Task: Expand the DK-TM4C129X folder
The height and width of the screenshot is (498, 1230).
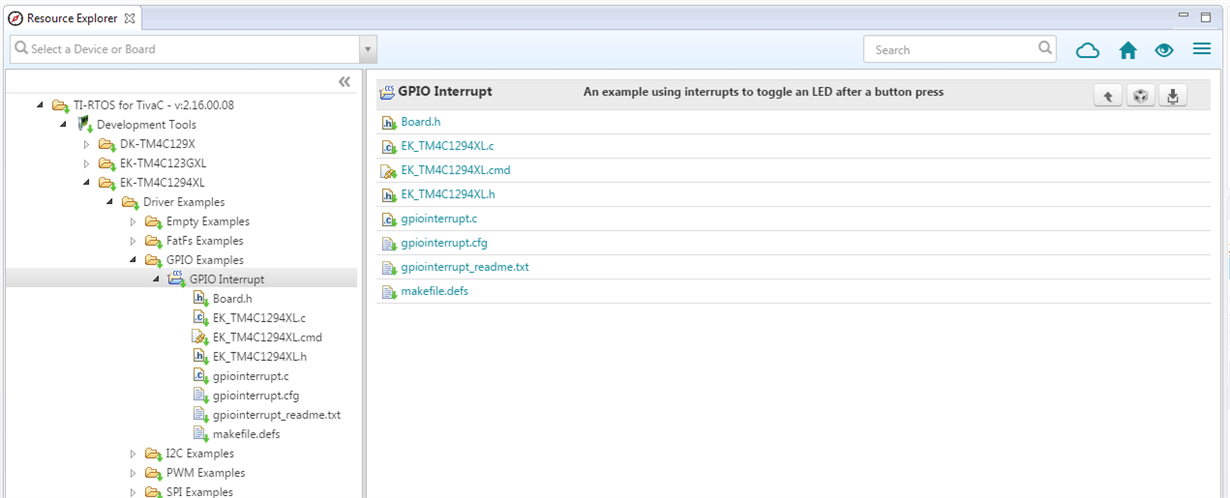Action: pyautogui.click(x=86, y=144)
